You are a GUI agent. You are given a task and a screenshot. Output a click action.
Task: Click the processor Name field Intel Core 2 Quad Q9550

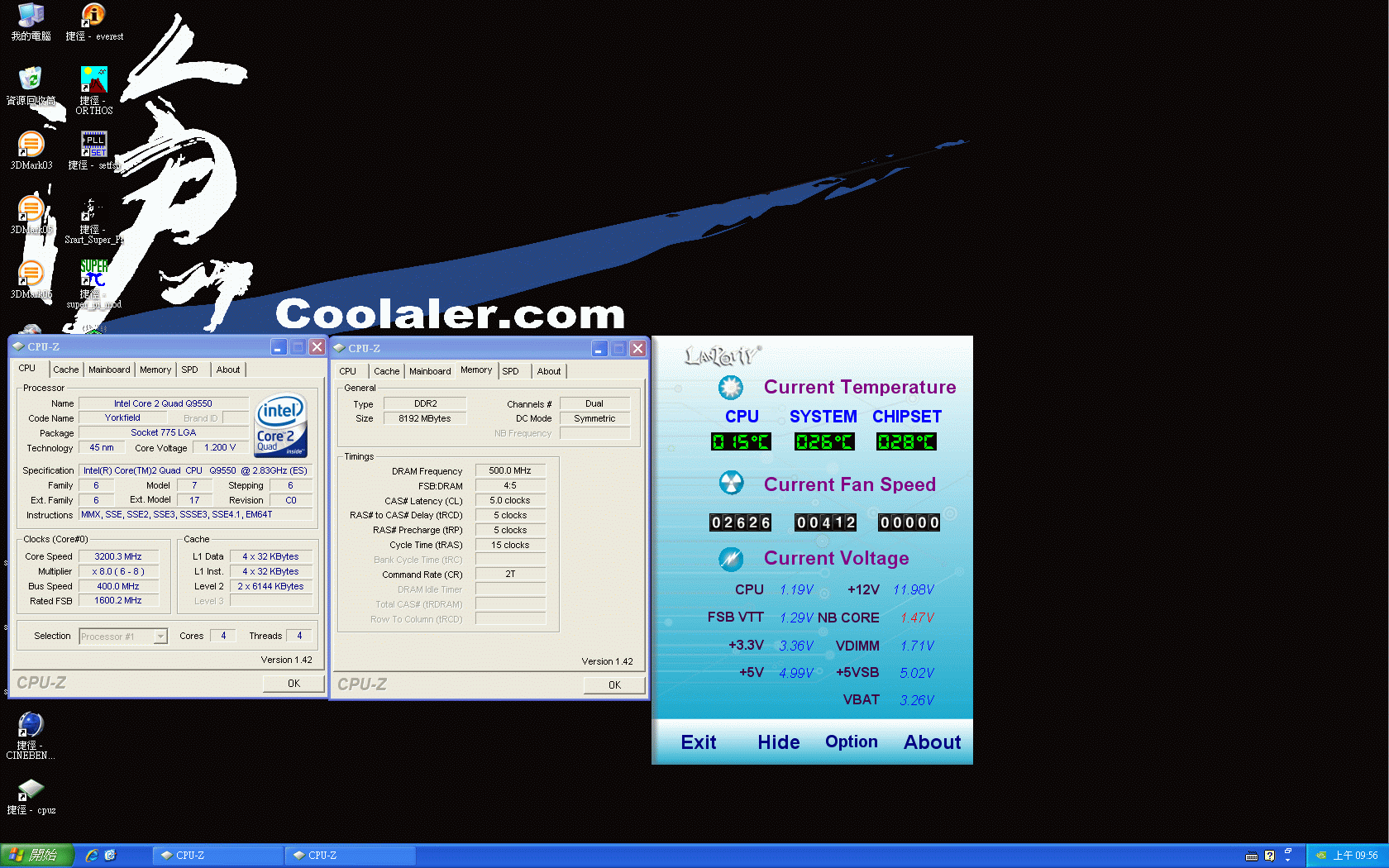point(163,403)
